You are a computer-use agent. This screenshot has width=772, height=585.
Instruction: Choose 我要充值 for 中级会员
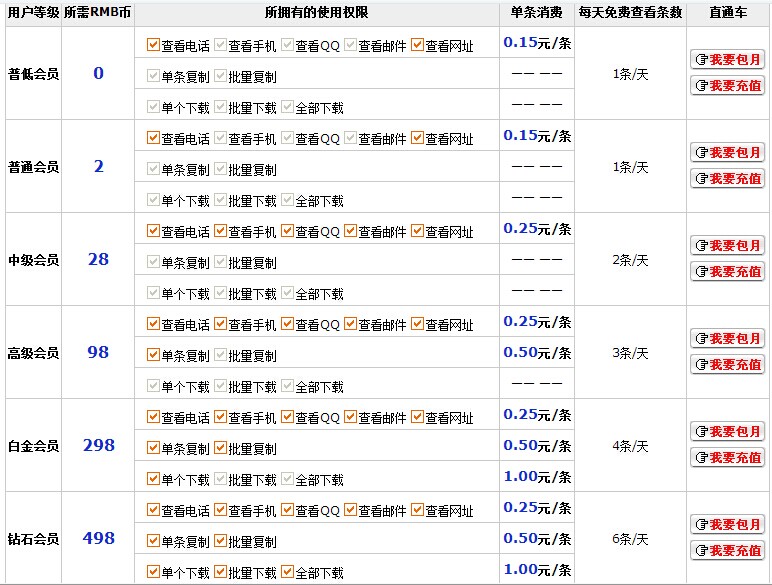(727, 272)
